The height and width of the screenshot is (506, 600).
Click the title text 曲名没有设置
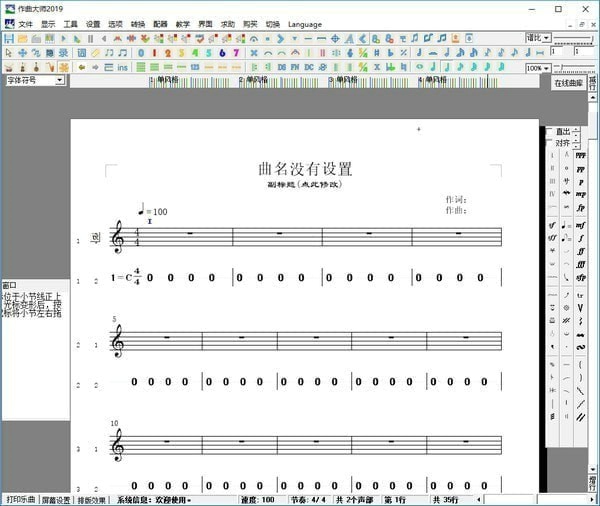[305, 169]
